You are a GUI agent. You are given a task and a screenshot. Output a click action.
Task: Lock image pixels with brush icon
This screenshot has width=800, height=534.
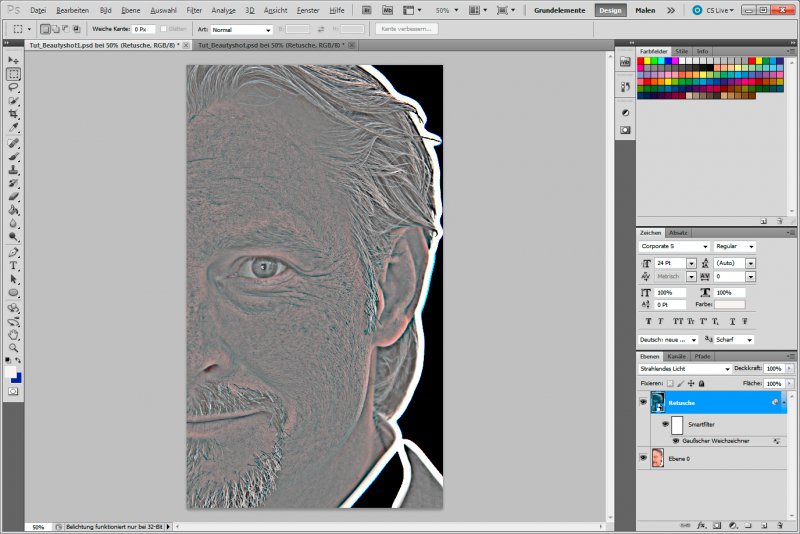tap(681, 383)
